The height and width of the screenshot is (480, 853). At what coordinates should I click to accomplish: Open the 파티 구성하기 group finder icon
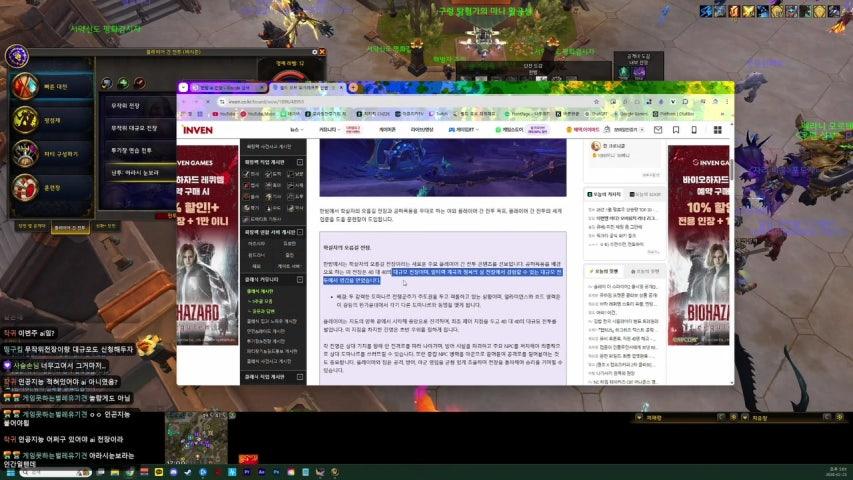27,154
